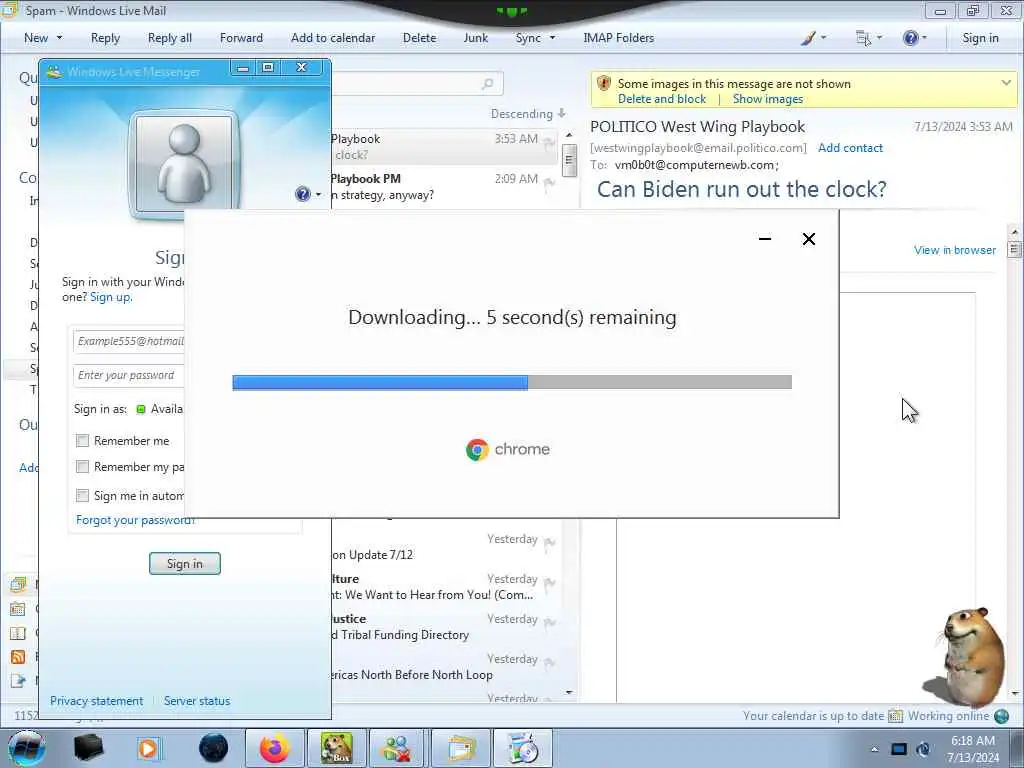Image resolution: width=1024 pixels, height=768 pixels.
Task: Click Junk in the toolbar
Action: [475, 38]
